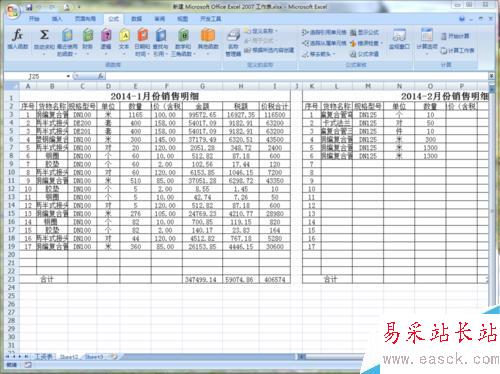500x374 pixels.
Task: Select column E header
Action: (135, 86)
